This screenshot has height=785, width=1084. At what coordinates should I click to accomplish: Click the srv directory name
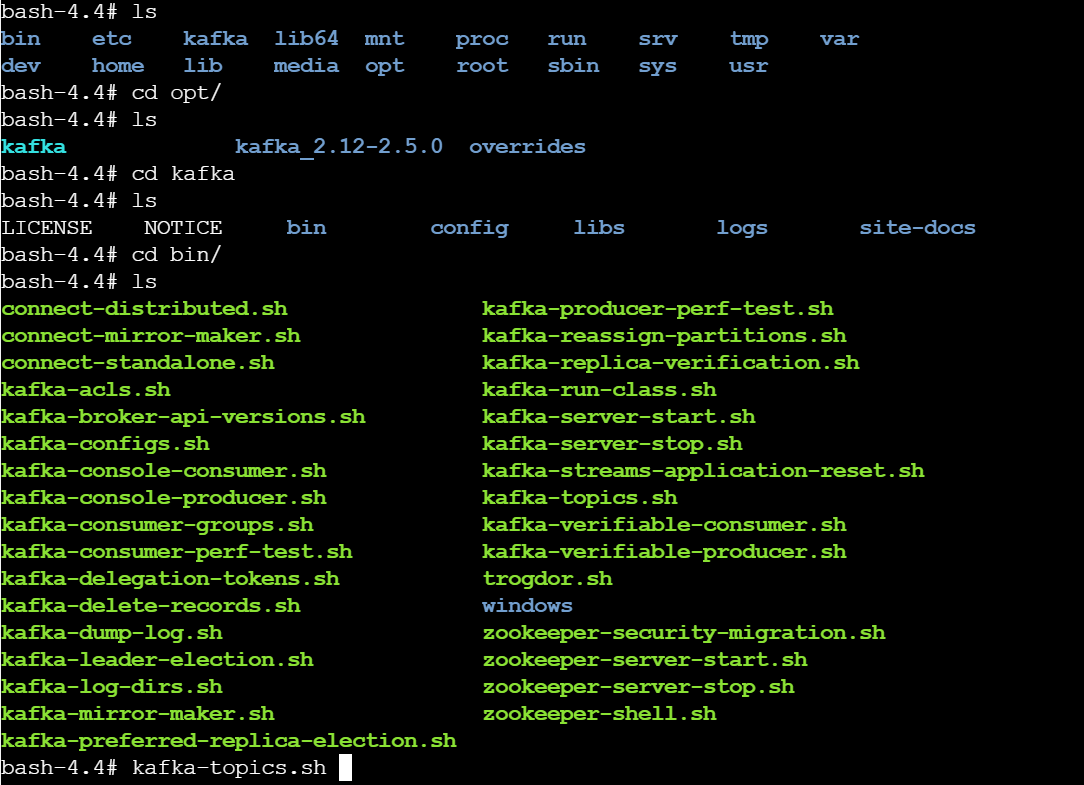click(x=657, y=39)
